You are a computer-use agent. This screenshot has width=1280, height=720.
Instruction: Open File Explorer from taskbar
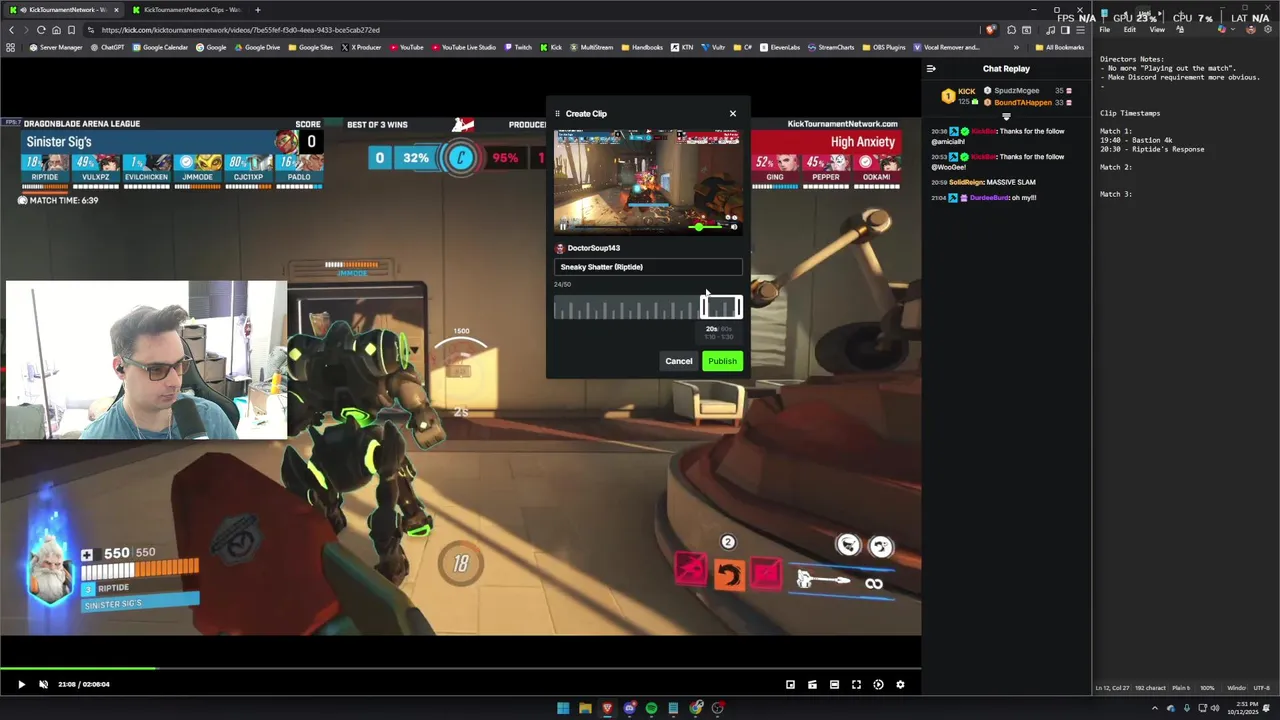coord(585,708)
